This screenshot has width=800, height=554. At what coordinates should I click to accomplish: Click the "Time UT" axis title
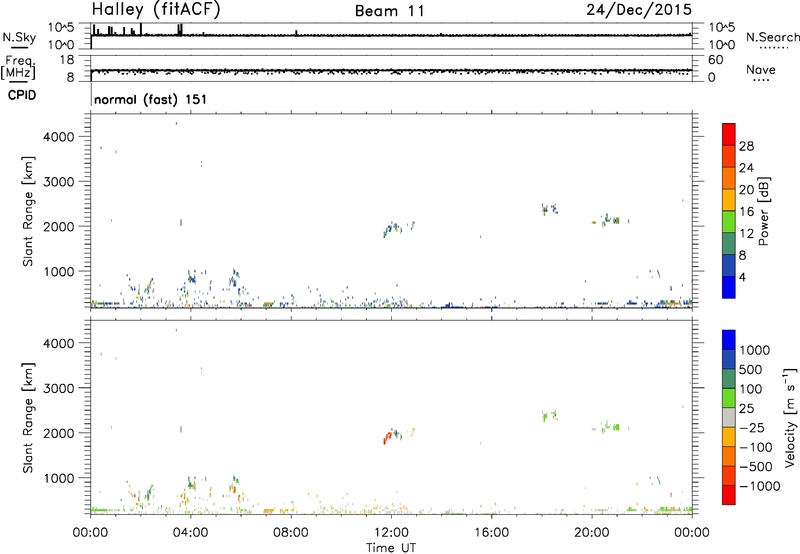pyautogui.click(x=391, y=548)
